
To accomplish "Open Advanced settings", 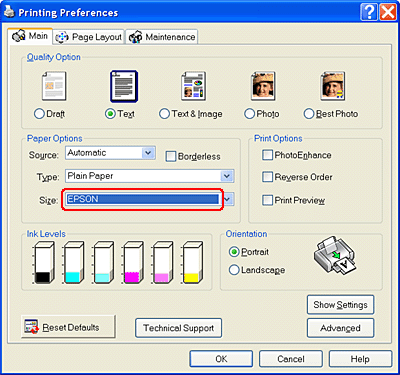I will [x=340, y=328].
